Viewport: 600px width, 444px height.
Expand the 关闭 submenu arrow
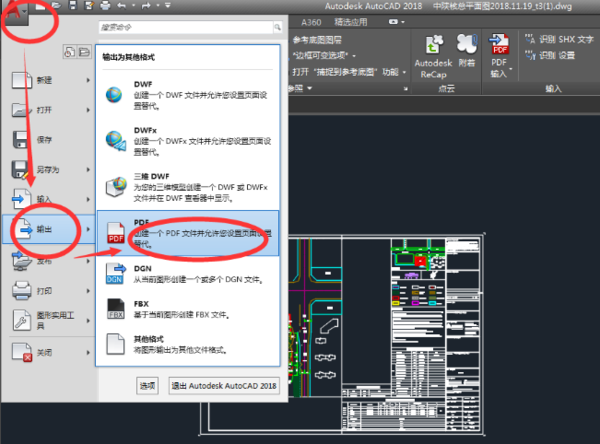pos(88,352)
